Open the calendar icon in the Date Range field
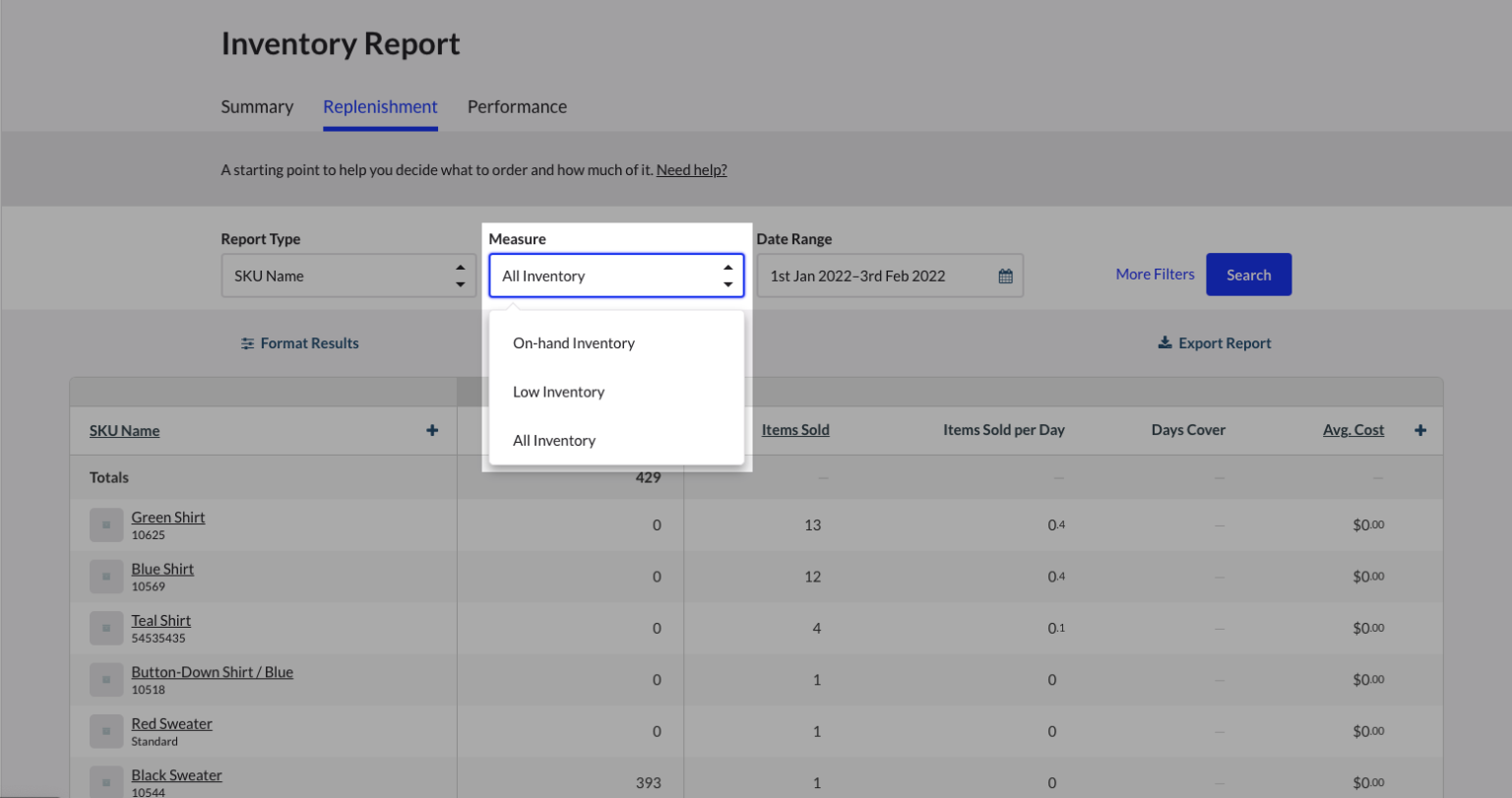The height and width of the screenshot is (798, 1512). pyautogui.click(x=1005, y=276)
